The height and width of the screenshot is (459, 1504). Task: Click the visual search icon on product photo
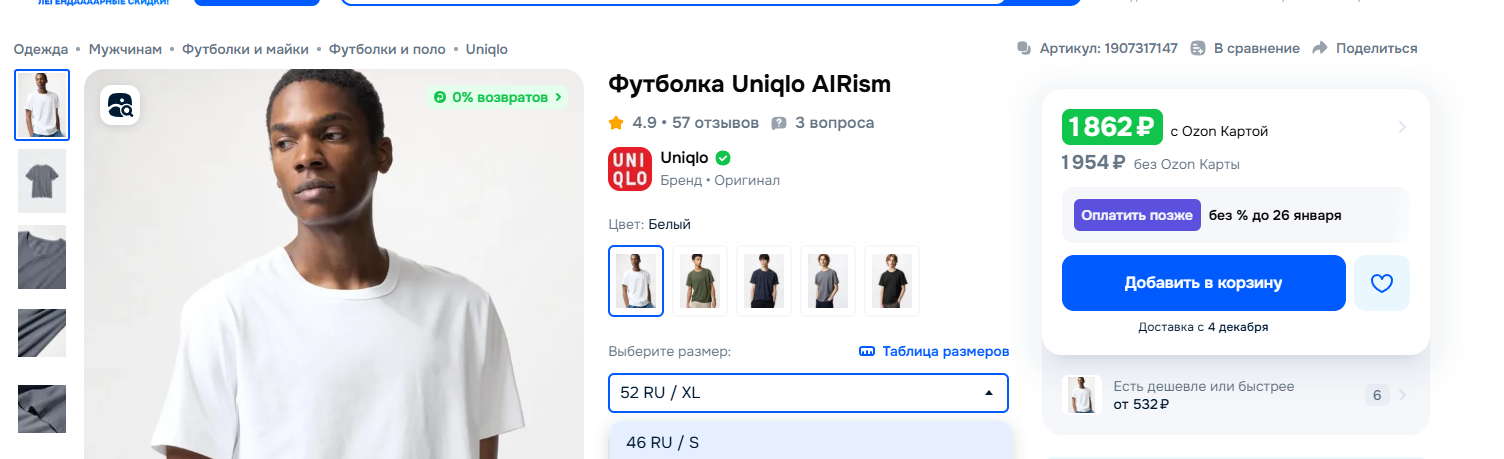[x=120, y=105]
